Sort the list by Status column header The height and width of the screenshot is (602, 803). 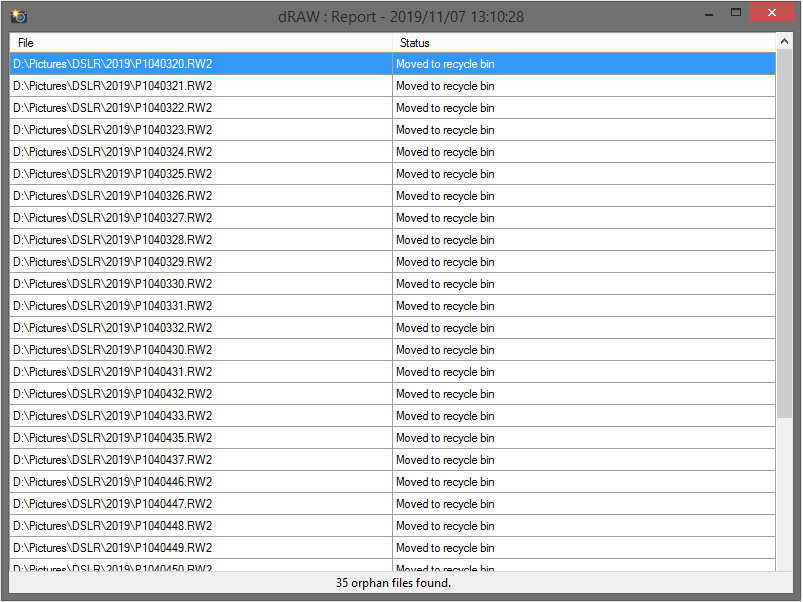(584, 43)
